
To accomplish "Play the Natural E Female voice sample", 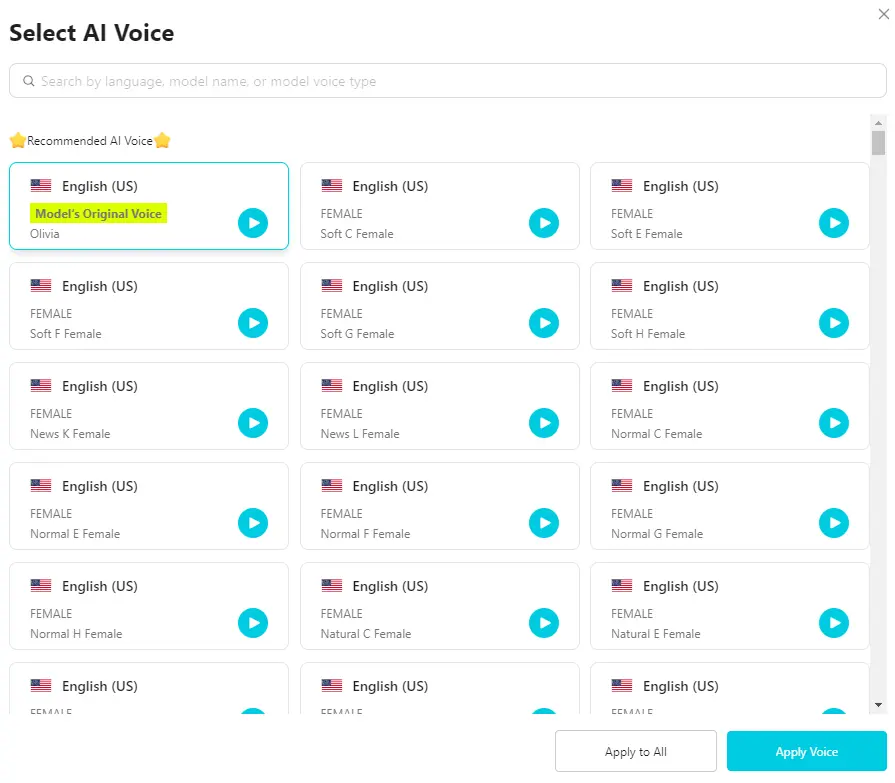I will (834, 623).
